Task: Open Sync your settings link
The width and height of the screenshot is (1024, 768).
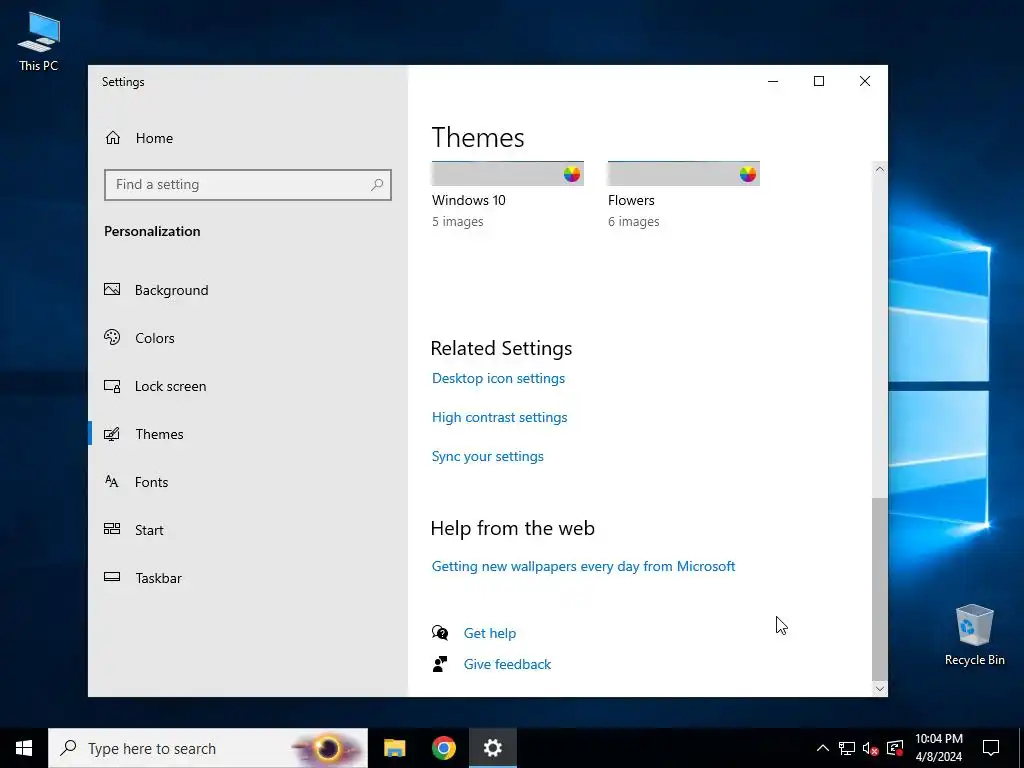Action: tap(488, 456)
